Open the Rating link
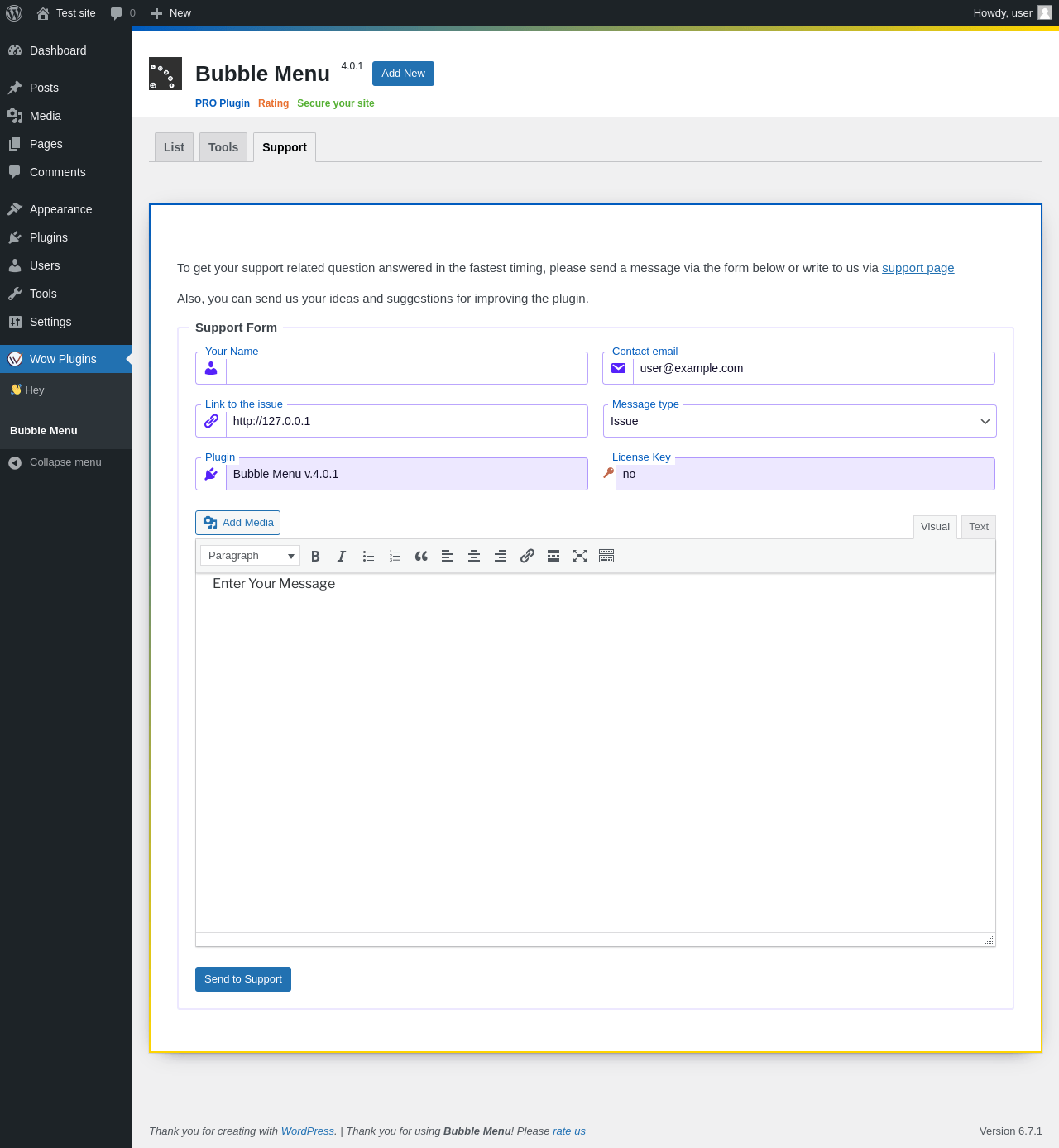Viewport: 1059px width, 1148px height. tap(273, 103)
